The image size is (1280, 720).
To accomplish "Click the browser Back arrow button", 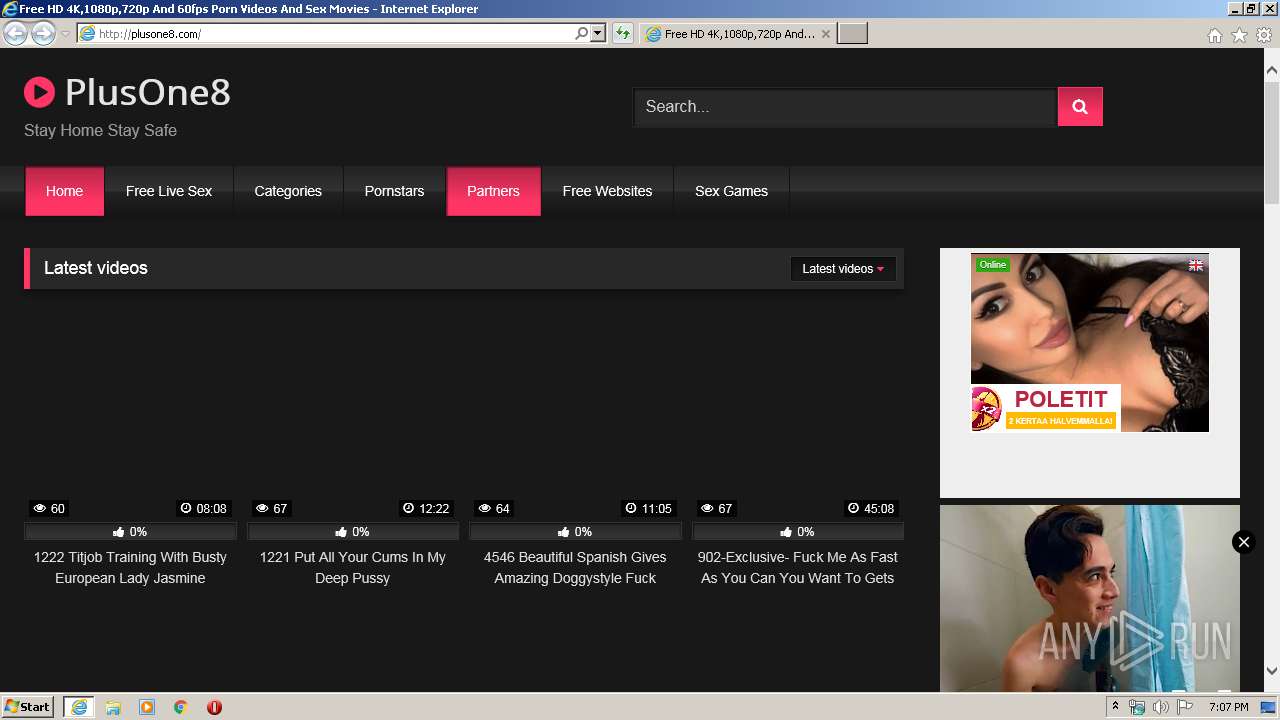I will pos(15,34).
